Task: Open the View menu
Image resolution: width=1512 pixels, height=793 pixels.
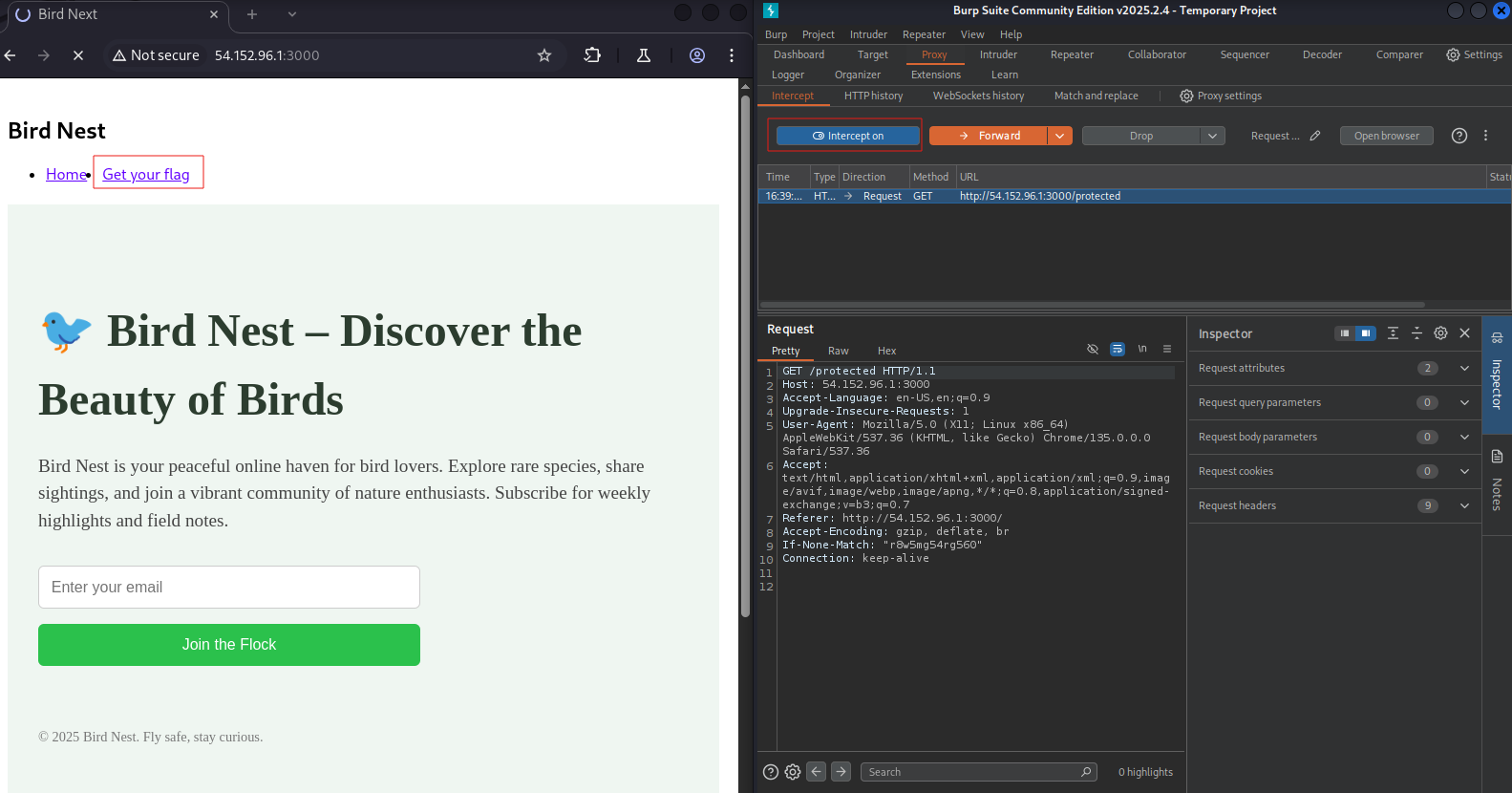Action: (x=972, y=34)
